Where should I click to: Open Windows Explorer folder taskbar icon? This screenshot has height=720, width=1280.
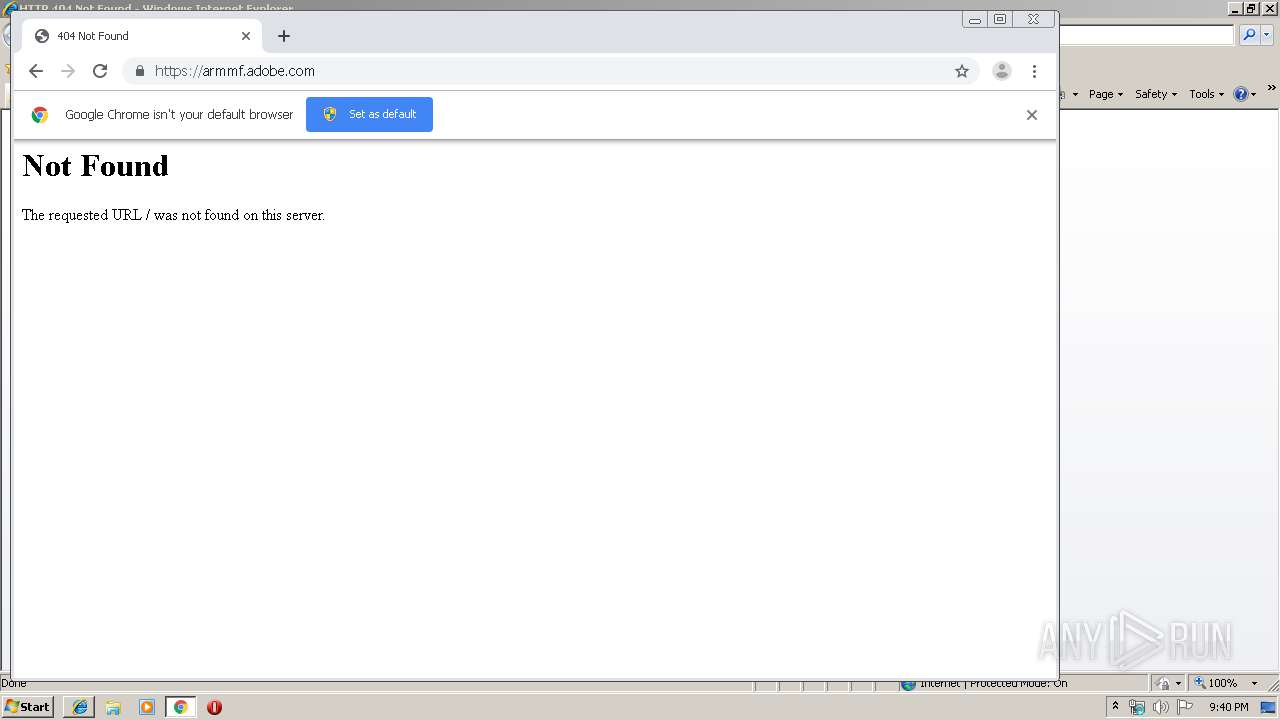[x=113, y=707]
